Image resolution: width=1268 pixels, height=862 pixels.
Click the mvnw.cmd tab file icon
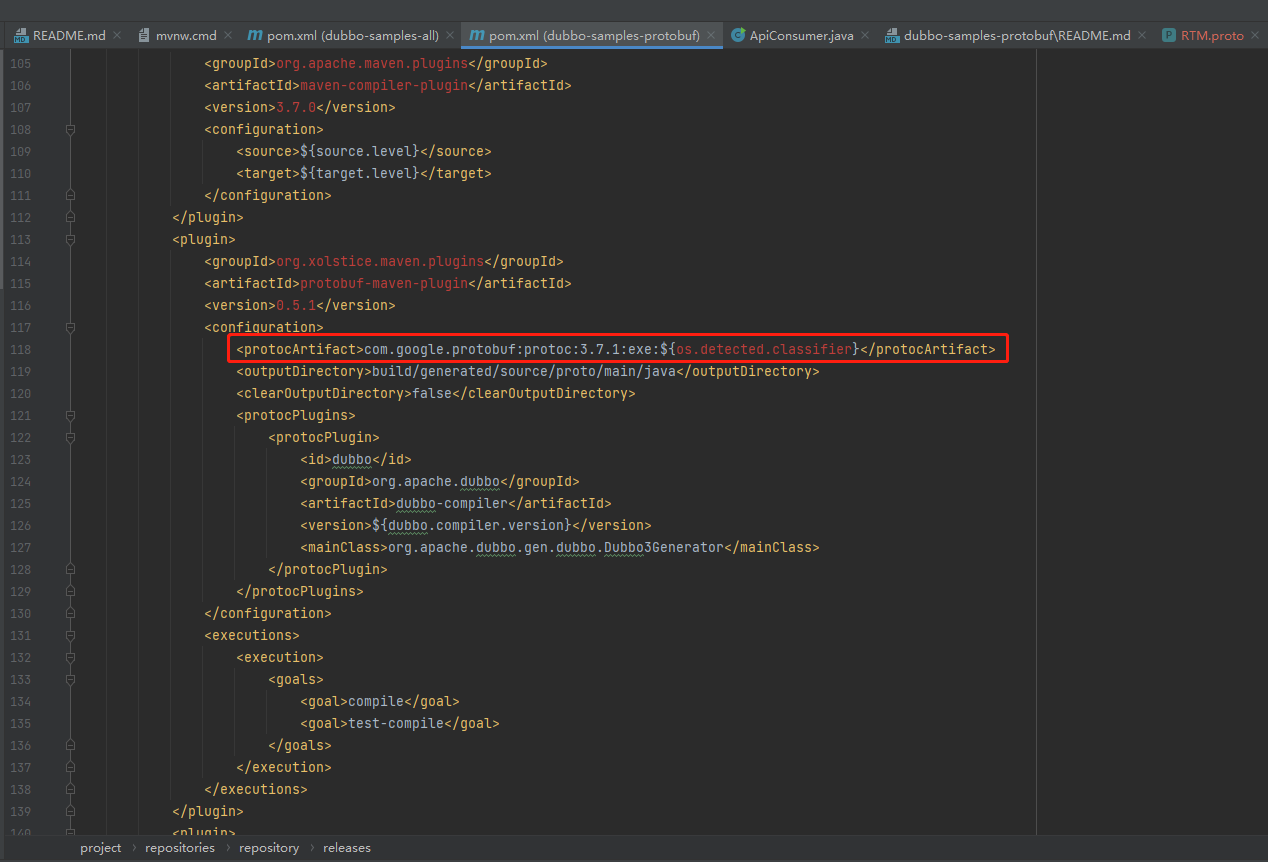tap(145, 35)
